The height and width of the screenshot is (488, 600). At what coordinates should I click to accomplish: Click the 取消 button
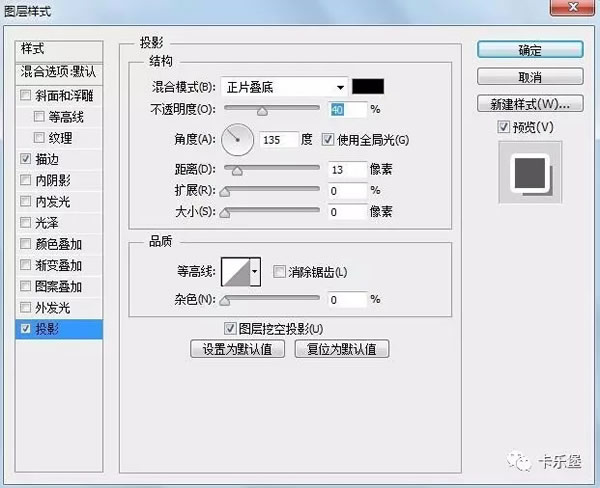(x=530, y=77)
